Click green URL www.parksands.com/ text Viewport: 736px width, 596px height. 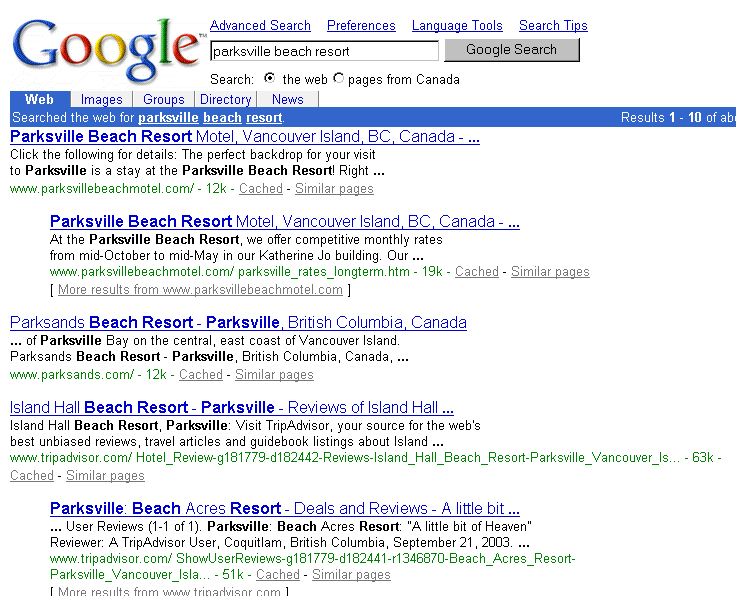pyautogui.click(x=72, y=375)
